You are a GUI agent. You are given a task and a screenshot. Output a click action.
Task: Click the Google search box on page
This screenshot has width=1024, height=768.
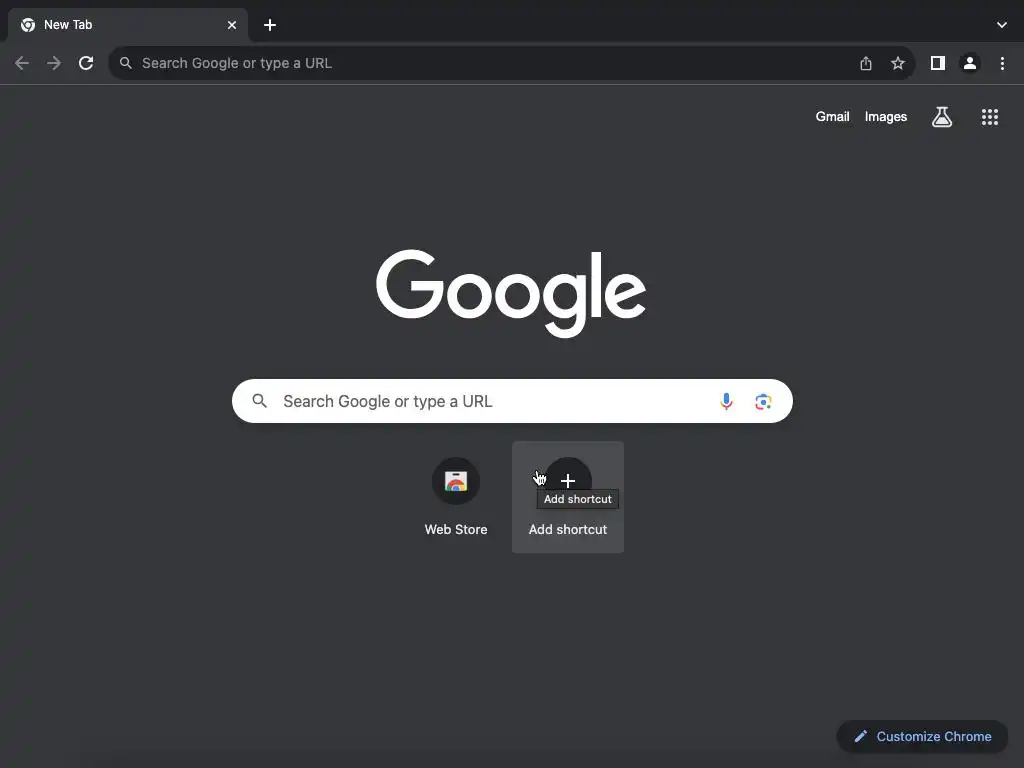[x=512, y=401]
